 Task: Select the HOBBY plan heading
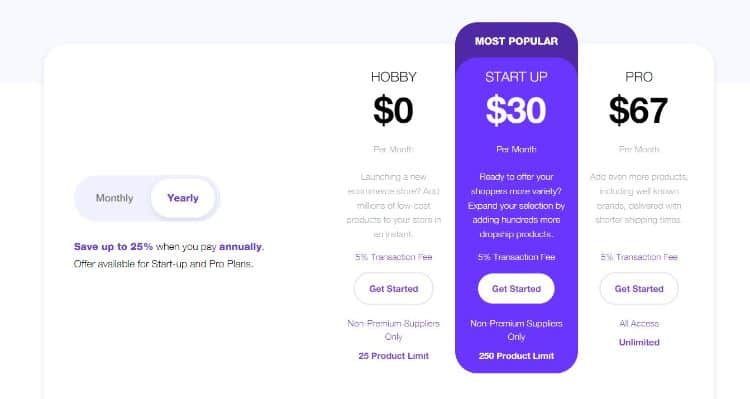[394, 77]
